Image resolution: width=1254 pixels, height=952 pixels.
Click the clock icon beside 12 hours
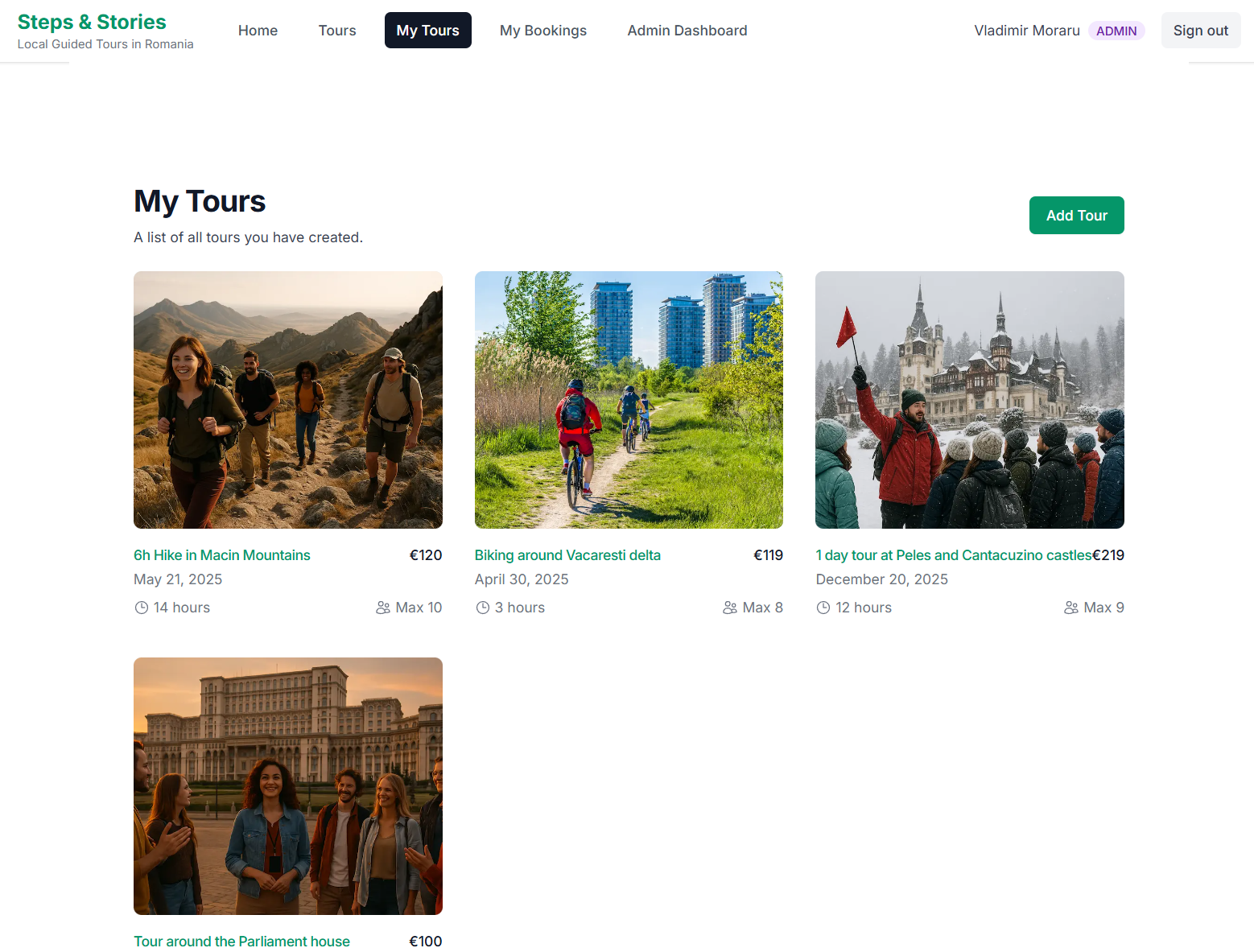point(823,608)
